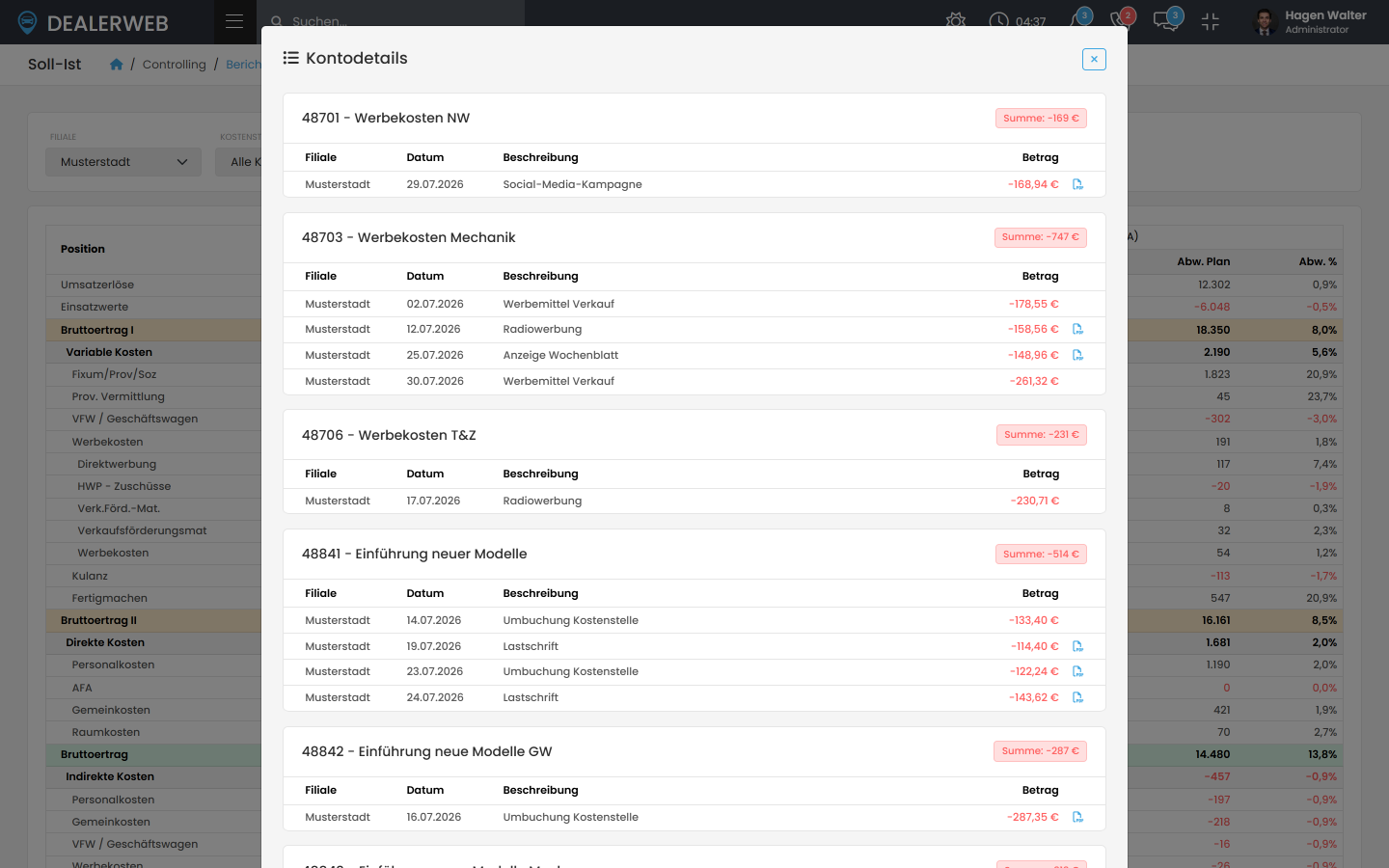Click the chat messages icon
The image size is (1389, 868).
tap(1166, 21)
